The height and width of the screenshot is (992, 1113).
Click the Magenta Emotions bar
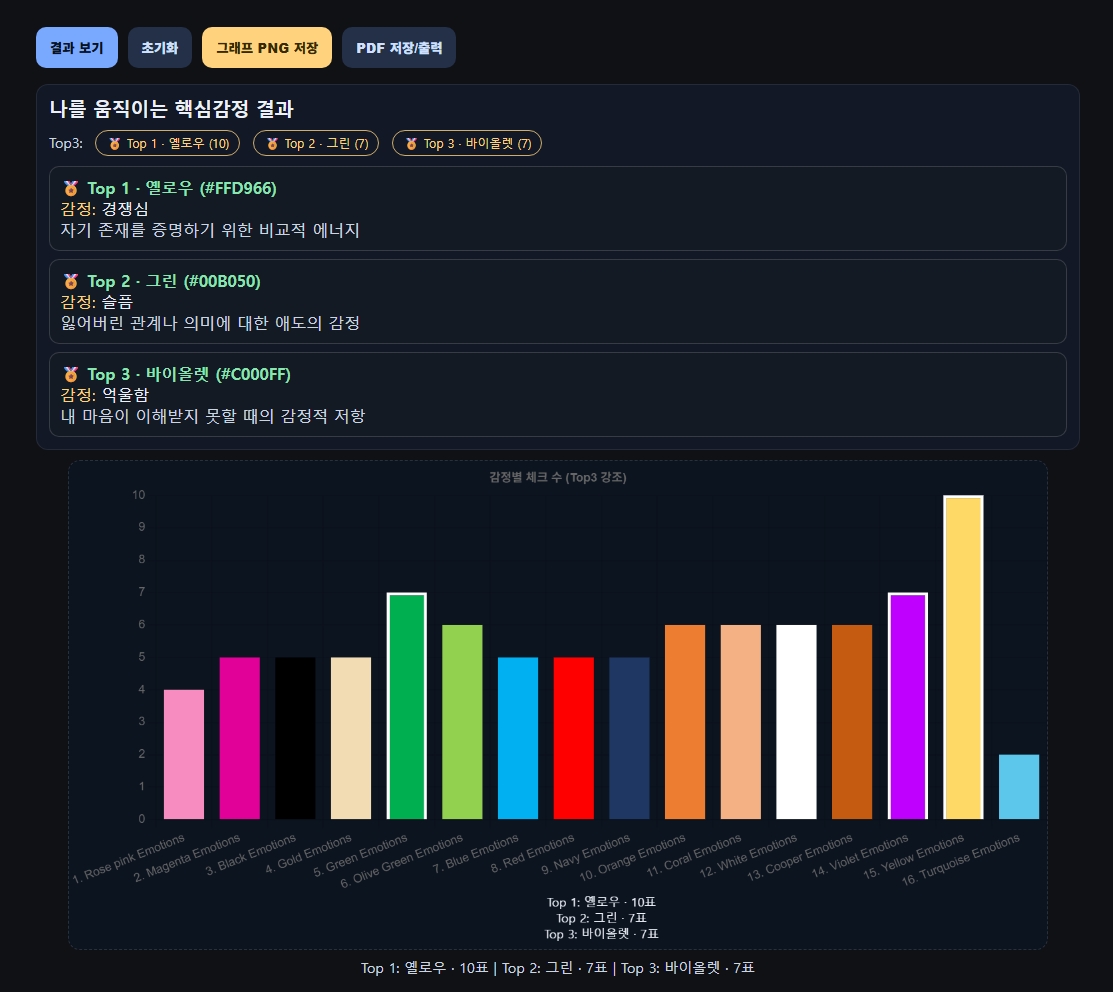point(239,738)
